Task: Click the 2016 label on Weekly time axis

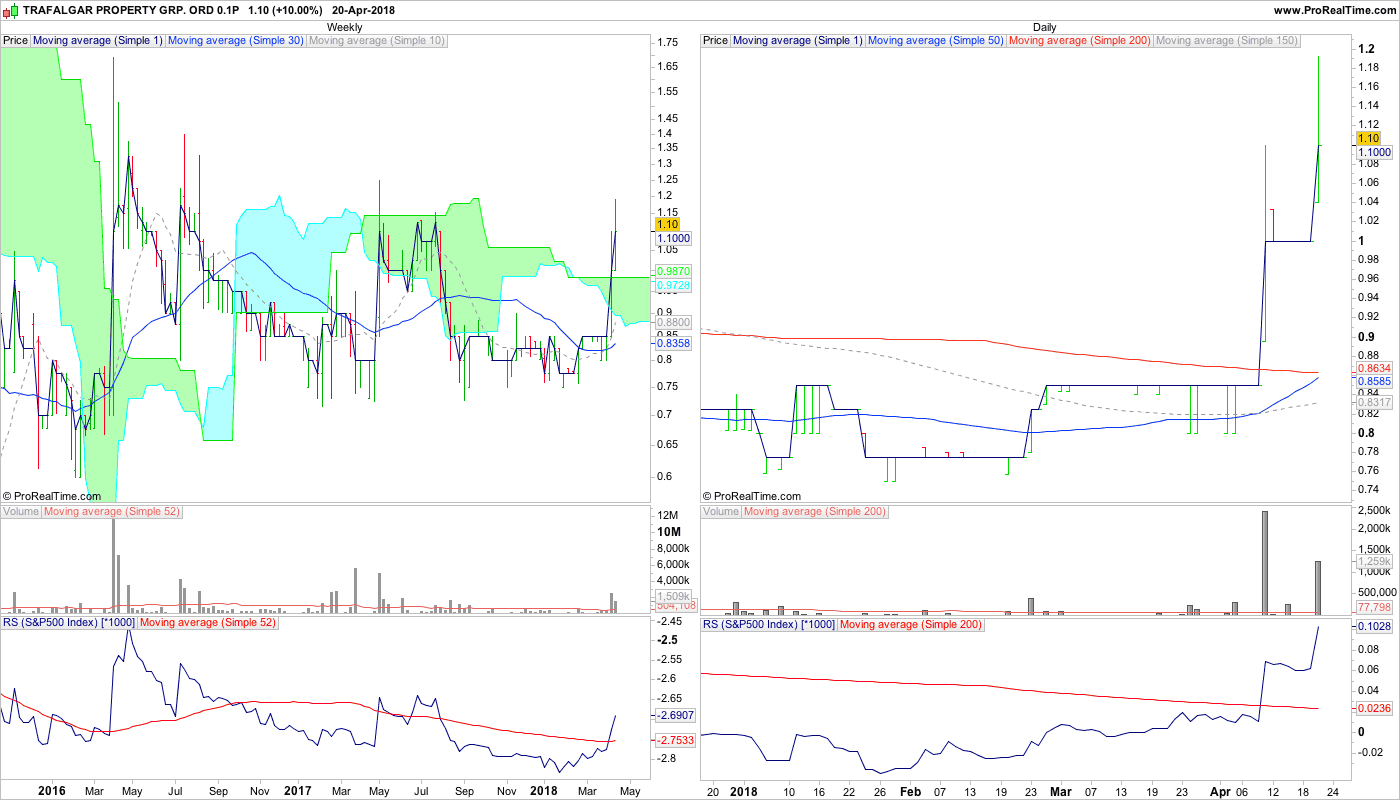Action: [51, 791]
